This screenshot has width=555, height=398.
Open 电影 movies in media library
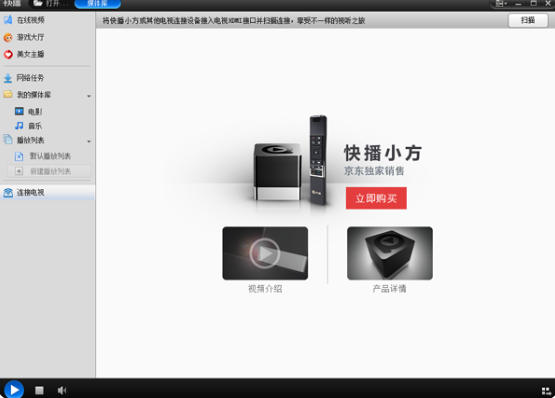pos(29,112)
